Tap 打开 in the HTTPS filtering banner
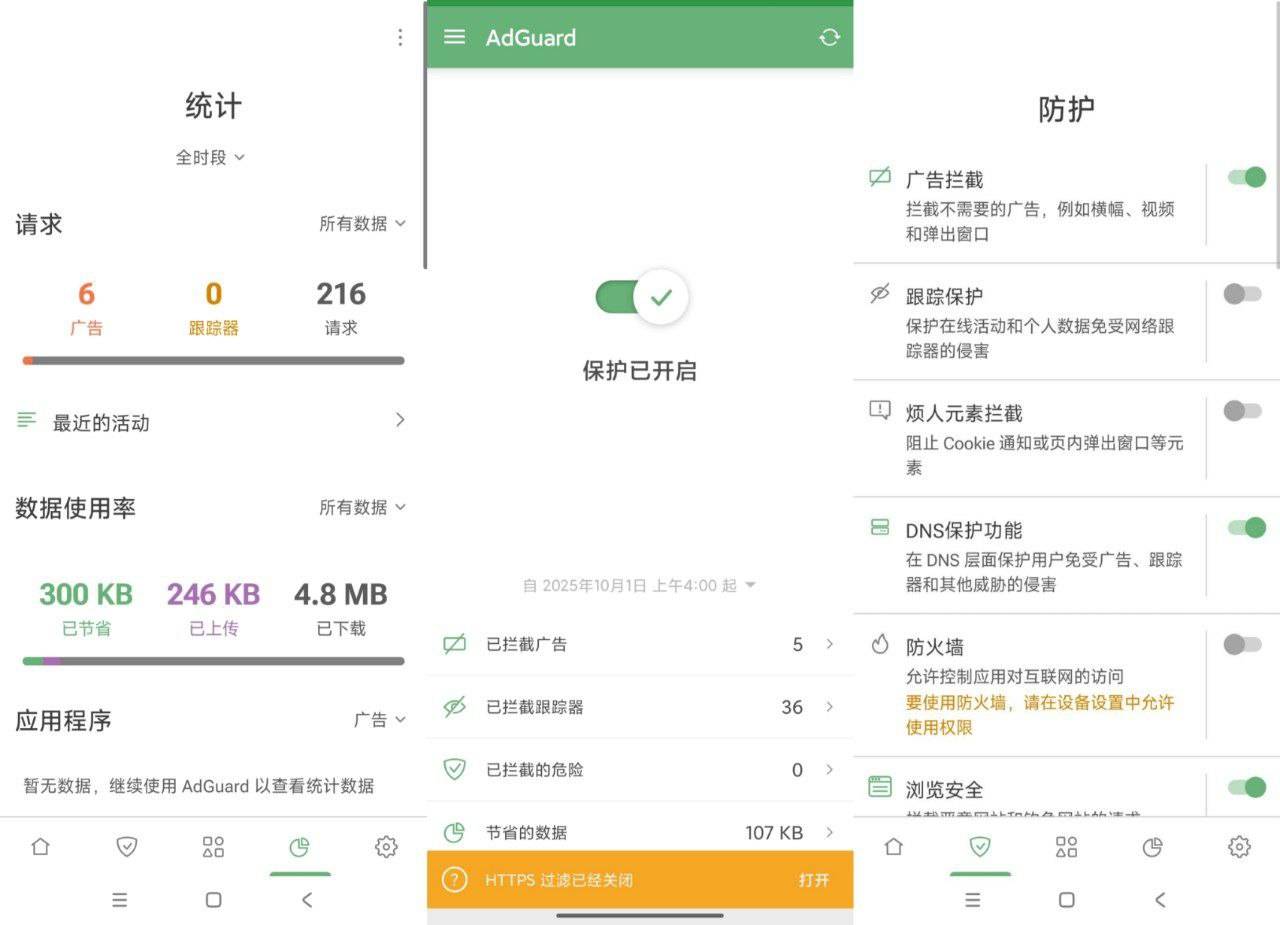Viewport: 1280px width, 925px height. [x=813, y=880]
